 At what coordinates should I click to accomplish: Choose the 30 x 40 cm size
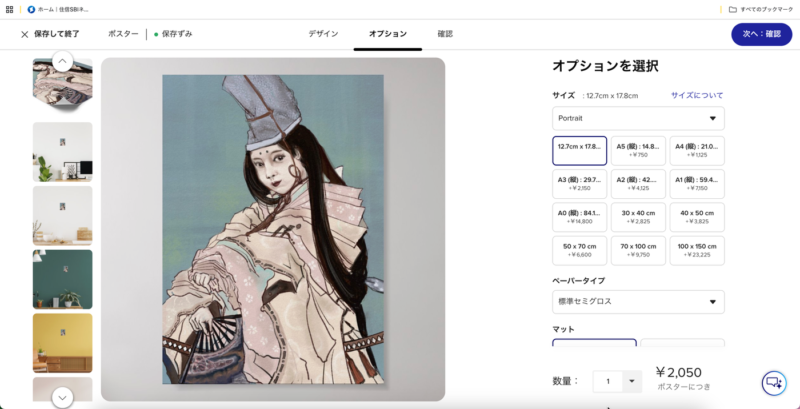[x=638, y=217]
